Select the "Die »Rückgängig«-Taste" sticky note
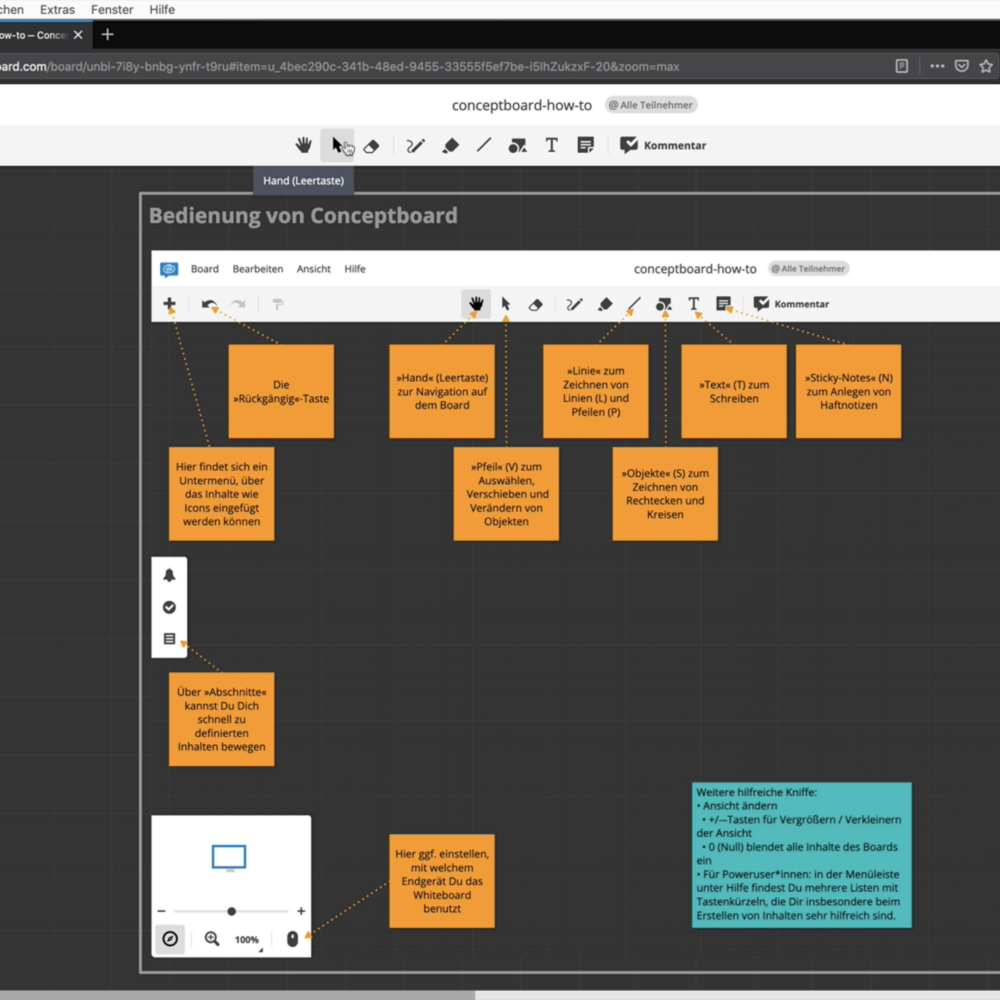 (x=281, y=392)
